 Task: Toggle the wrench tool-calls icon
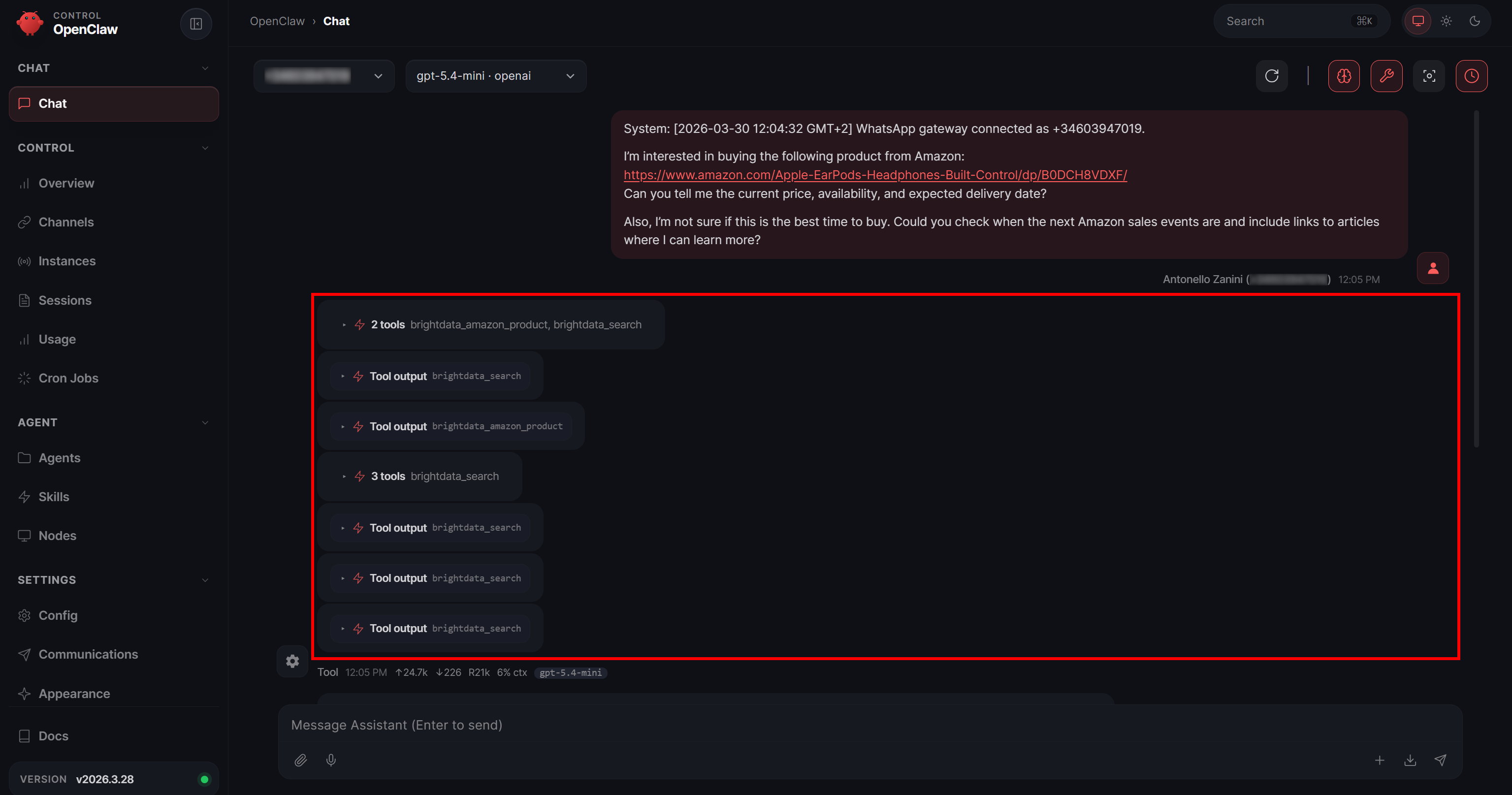pos(1386,76)
